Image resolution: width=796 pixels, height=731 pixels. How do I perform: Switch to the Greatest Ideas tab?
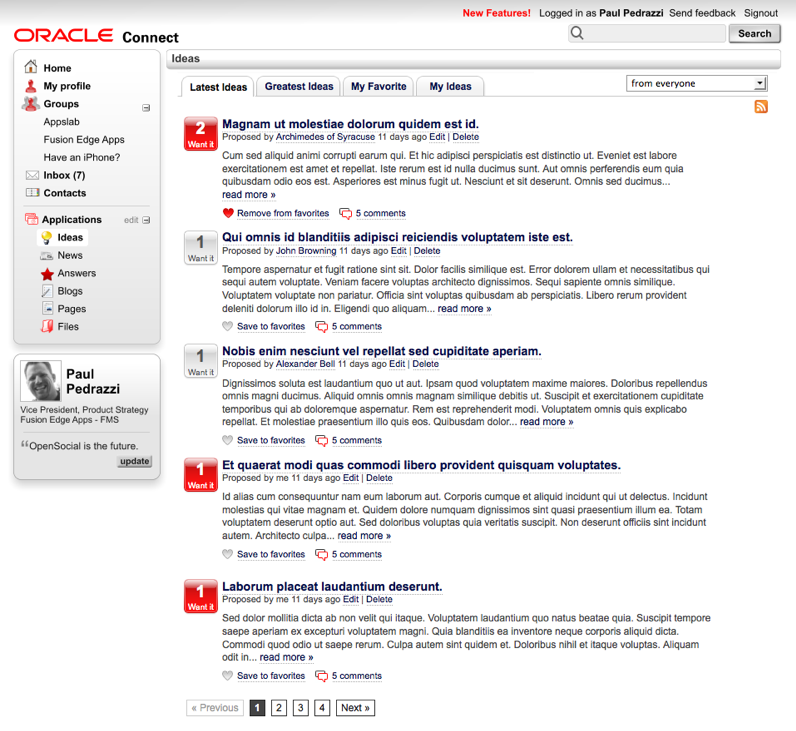point(298,86)
